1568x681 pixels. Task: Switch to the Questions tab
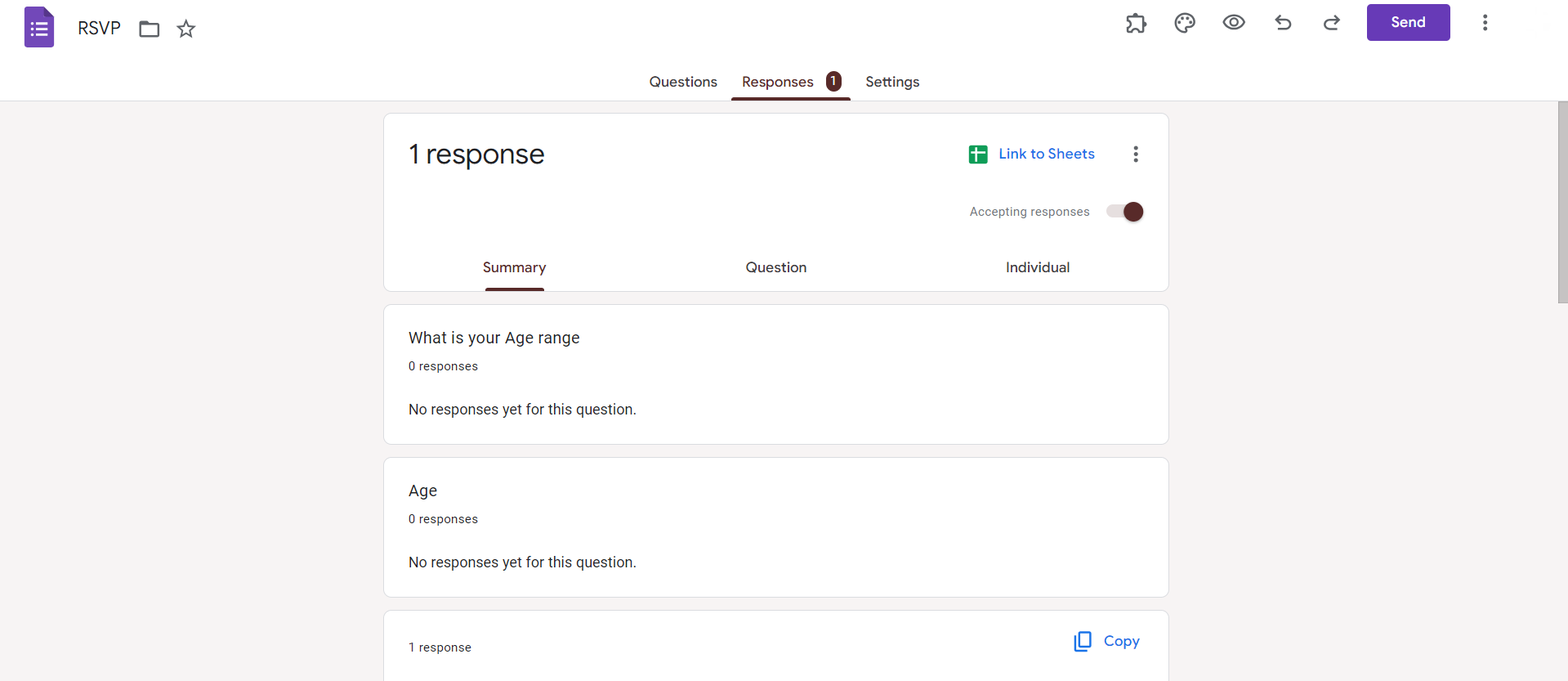tap(683, 82)
